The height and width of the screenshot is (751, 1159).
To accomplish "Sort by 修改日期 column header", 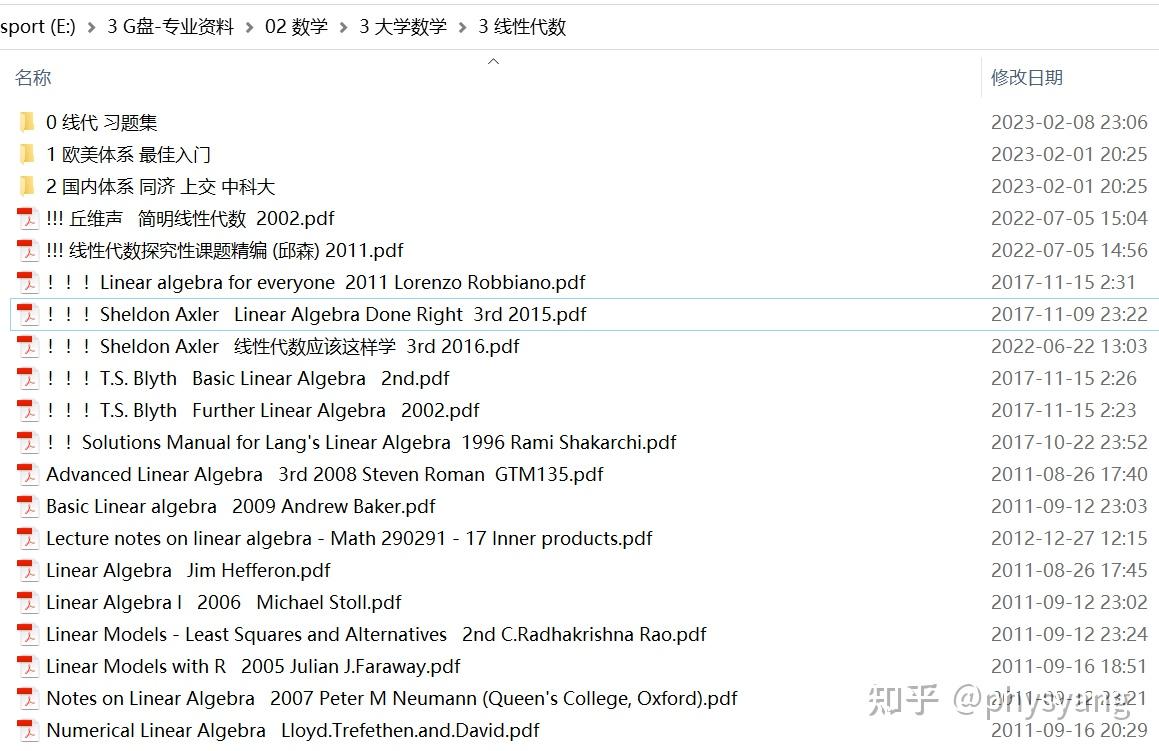I will [x=1027, y=78].
